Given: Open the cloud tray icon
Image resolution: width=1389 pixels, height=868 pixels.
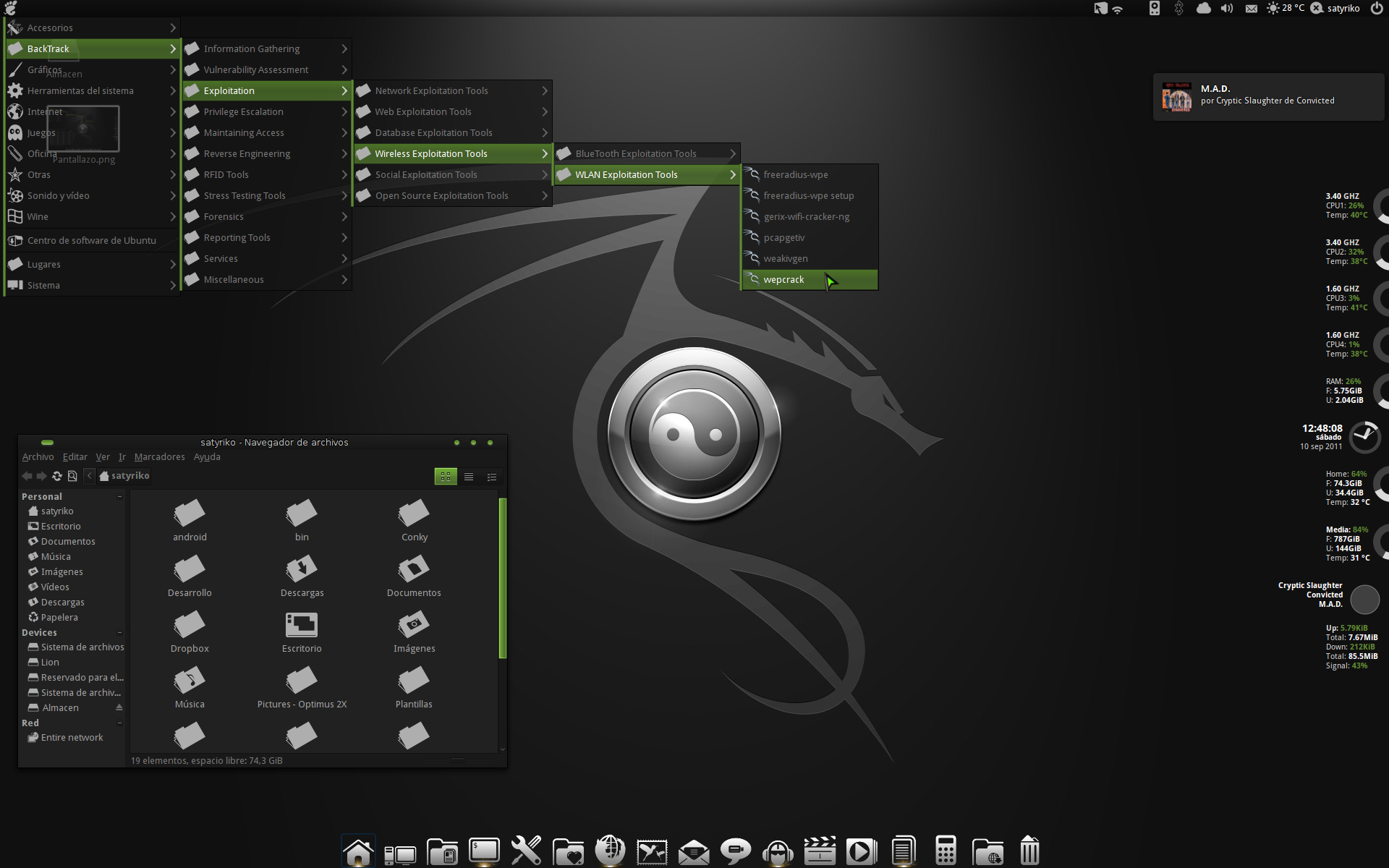Looking at the screenshot, I should pyautogui.click(x=1203, y=9).
